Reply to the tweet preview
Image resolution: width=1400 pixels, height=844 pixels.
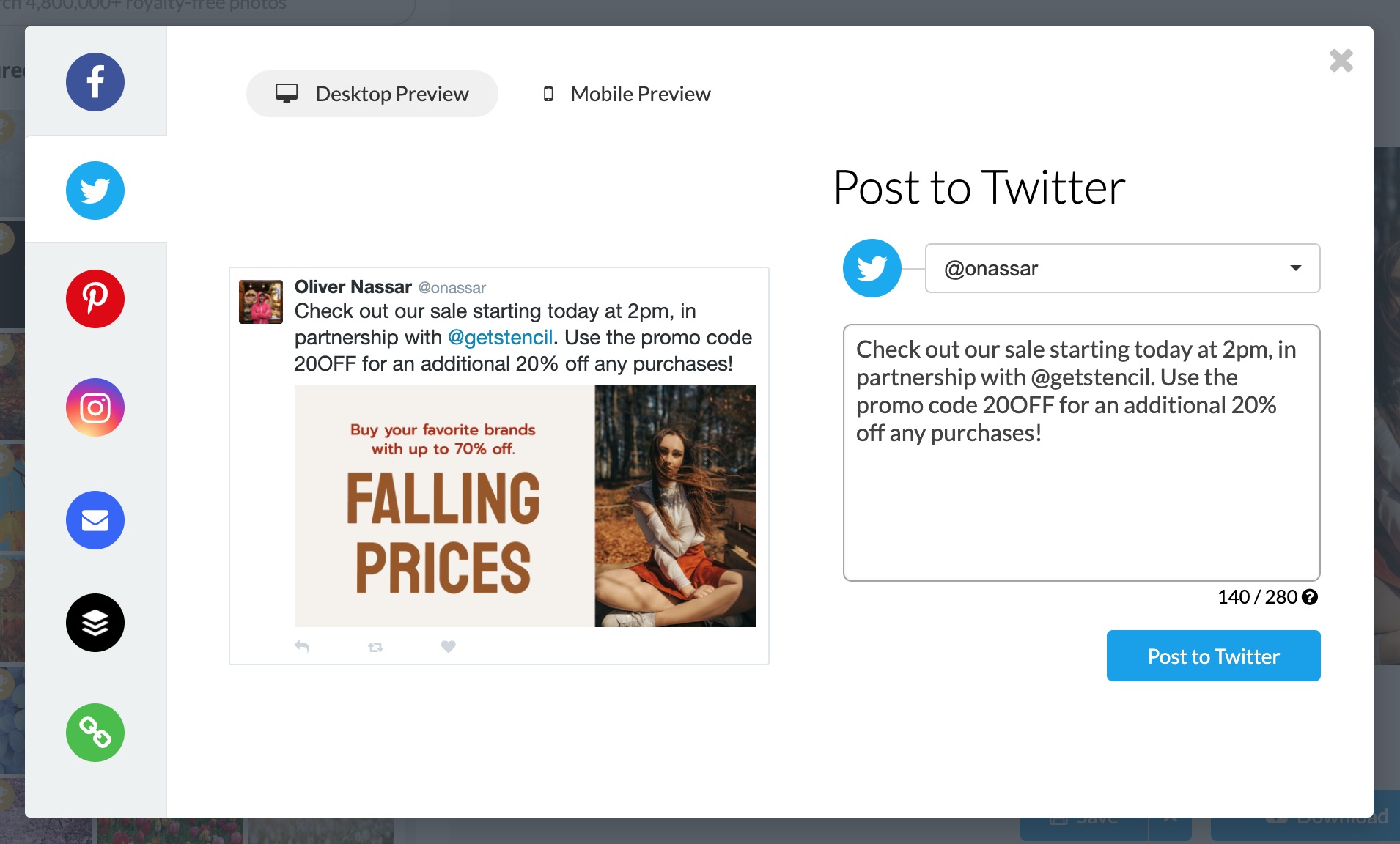[x=302, y=645]
